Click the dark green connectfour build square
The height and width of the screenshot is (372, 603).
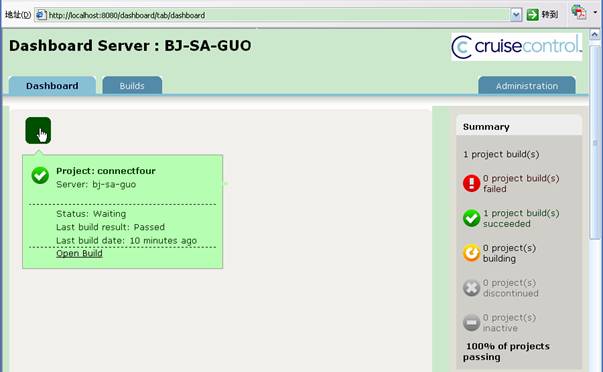tap(38, 130)
